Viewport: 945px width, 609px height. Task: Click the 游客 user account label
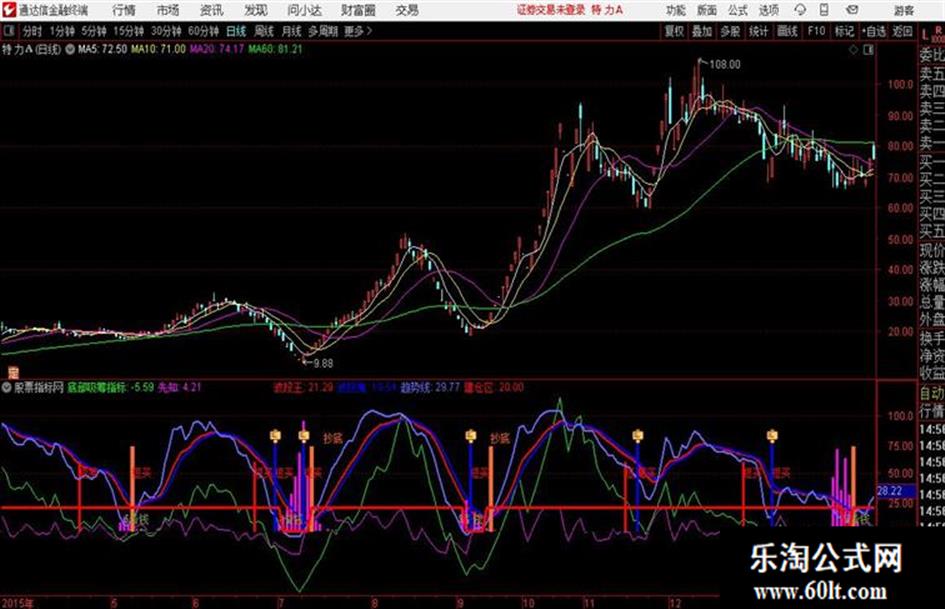coord(903,10)
